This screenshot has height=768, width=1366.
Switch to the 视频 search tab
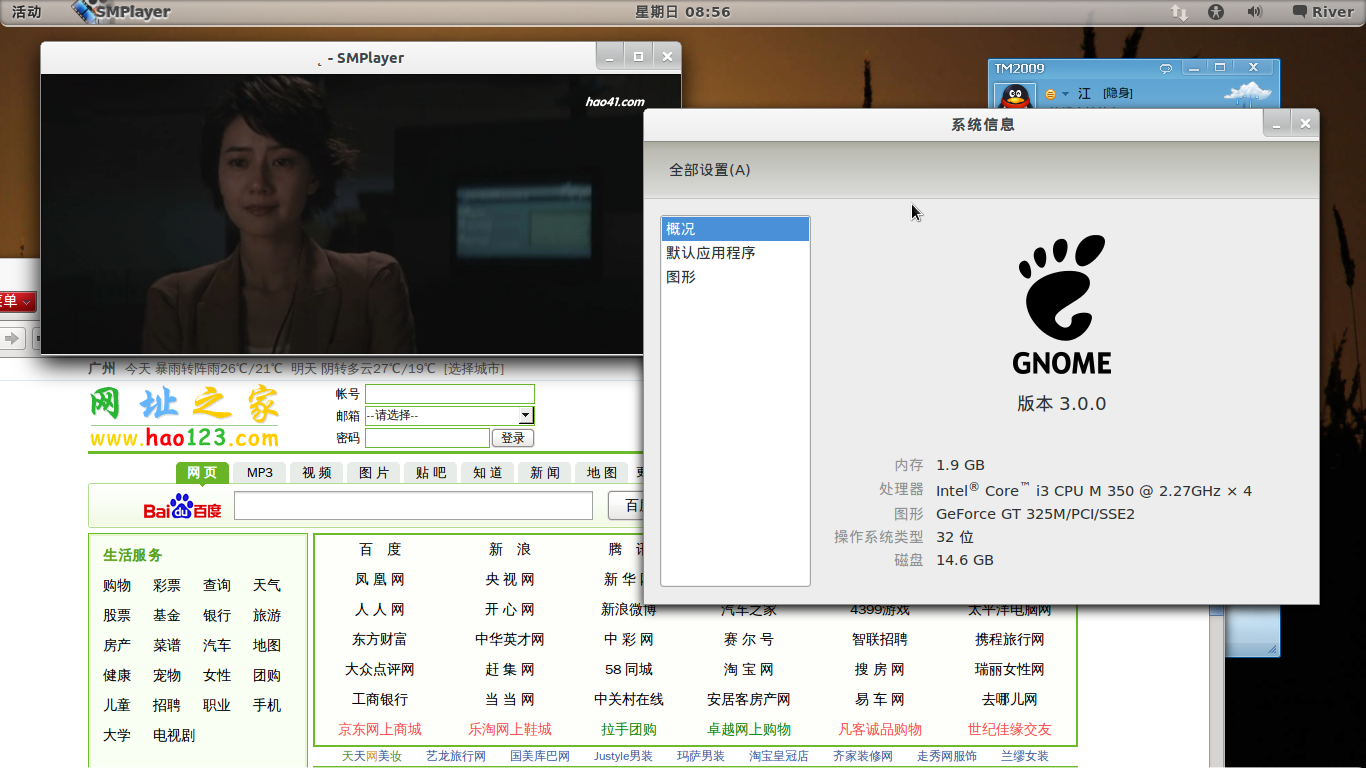click(317, 472)
